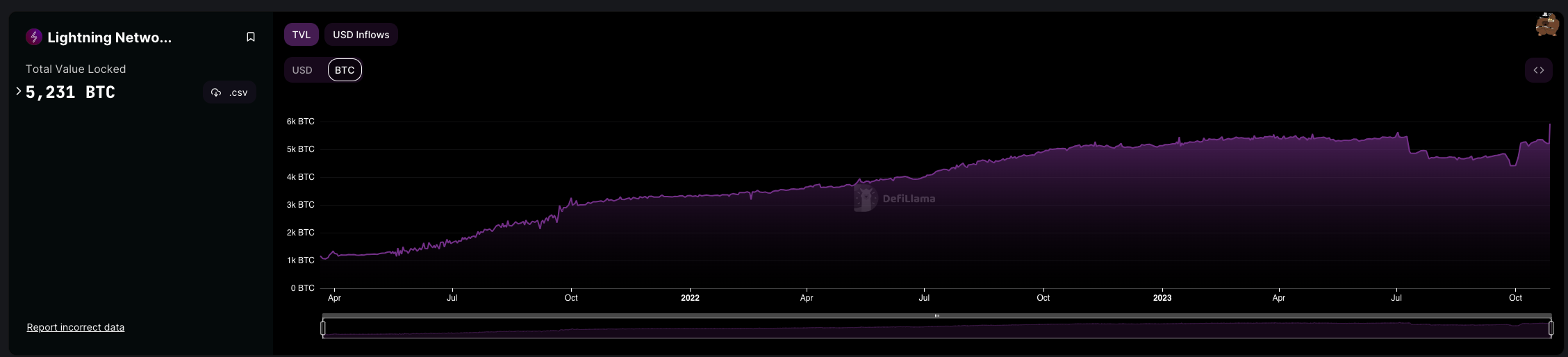Click the Lightning Network bolt logo
Viewport: 1568px width, 357px height.
(x=34, y=37)
